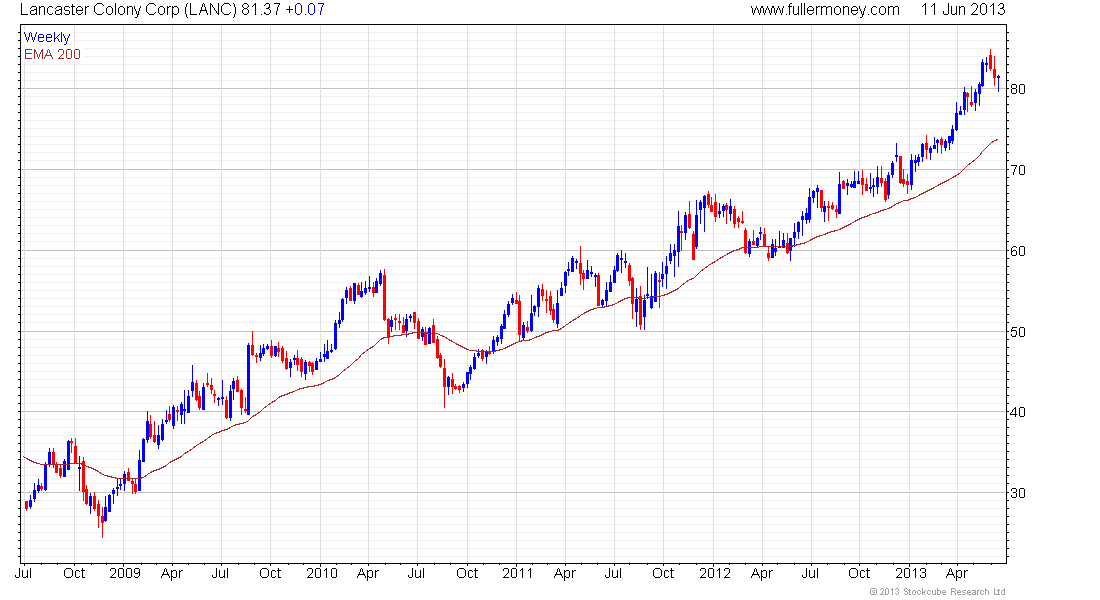Click the price change value +0.07

click(x=305, y=10)
